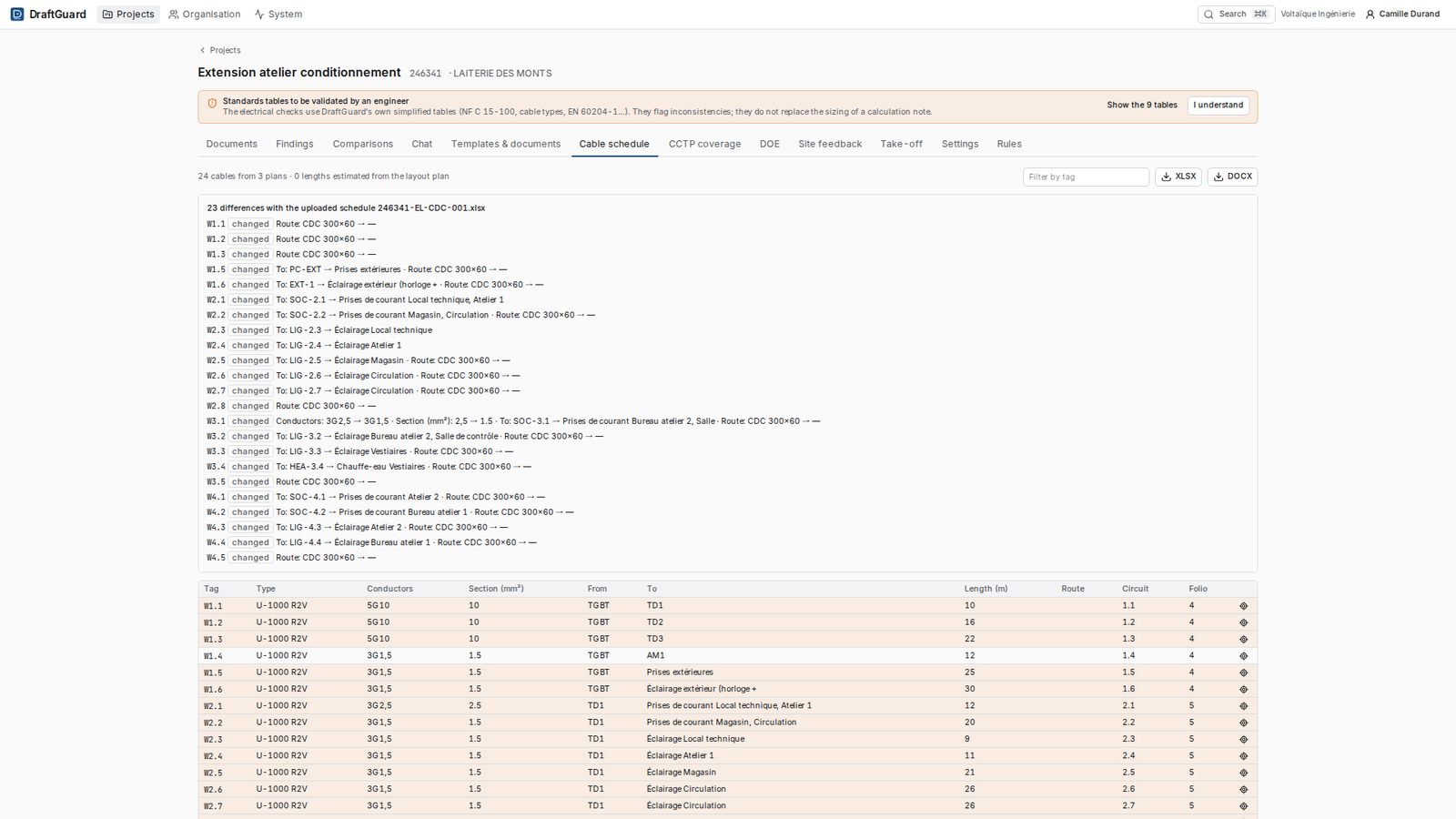This screenshot has height=819, width=1456.
Task: Click the DraftGuard logo icon
Action: [x=16, y=15]
